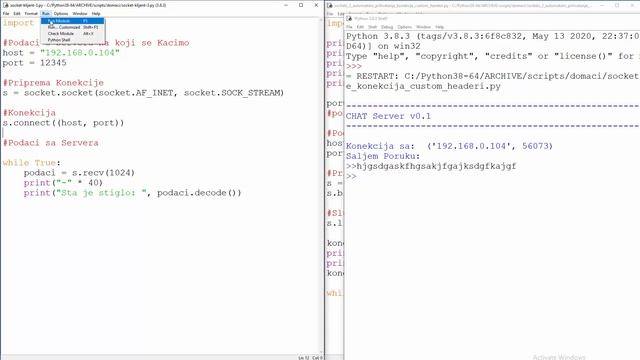Open Help menu in socket-klijent editor
Viewport: 640px width, 360px height.
96,13
